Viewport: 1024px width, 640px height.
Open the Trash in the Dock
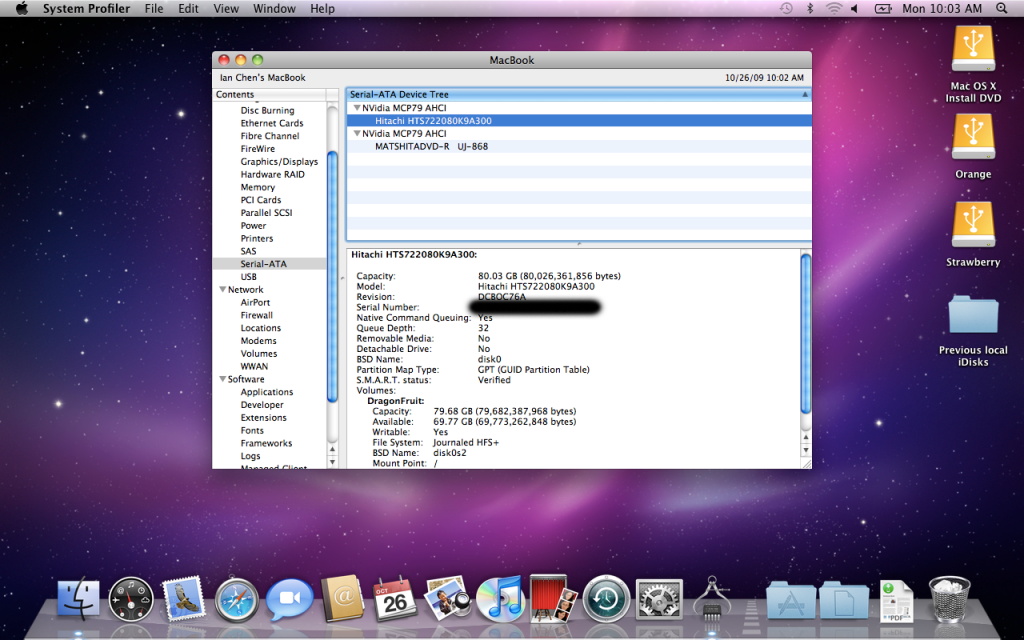(950, 599)
